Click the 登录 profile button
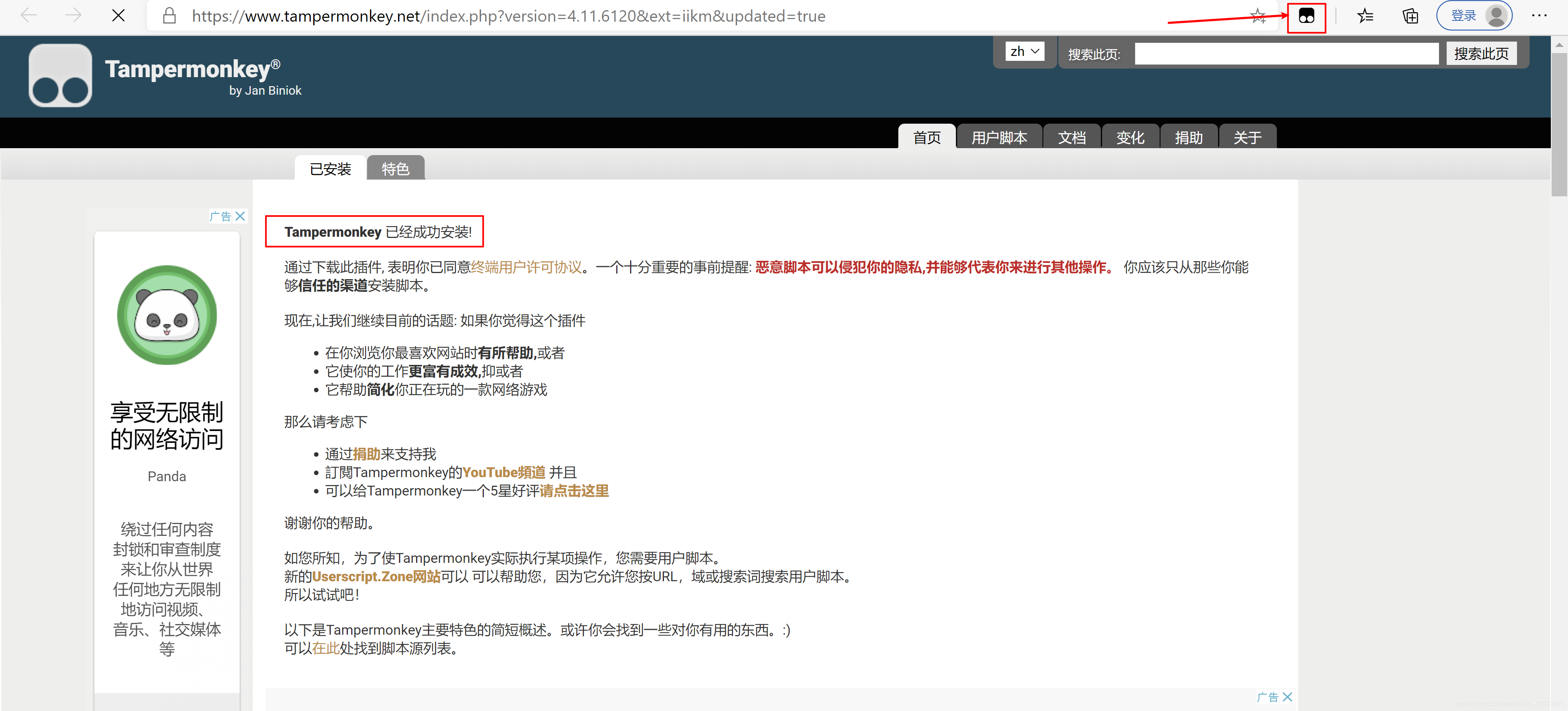1568x711 pixels. pyautogui.click(x=1474, y=16)
